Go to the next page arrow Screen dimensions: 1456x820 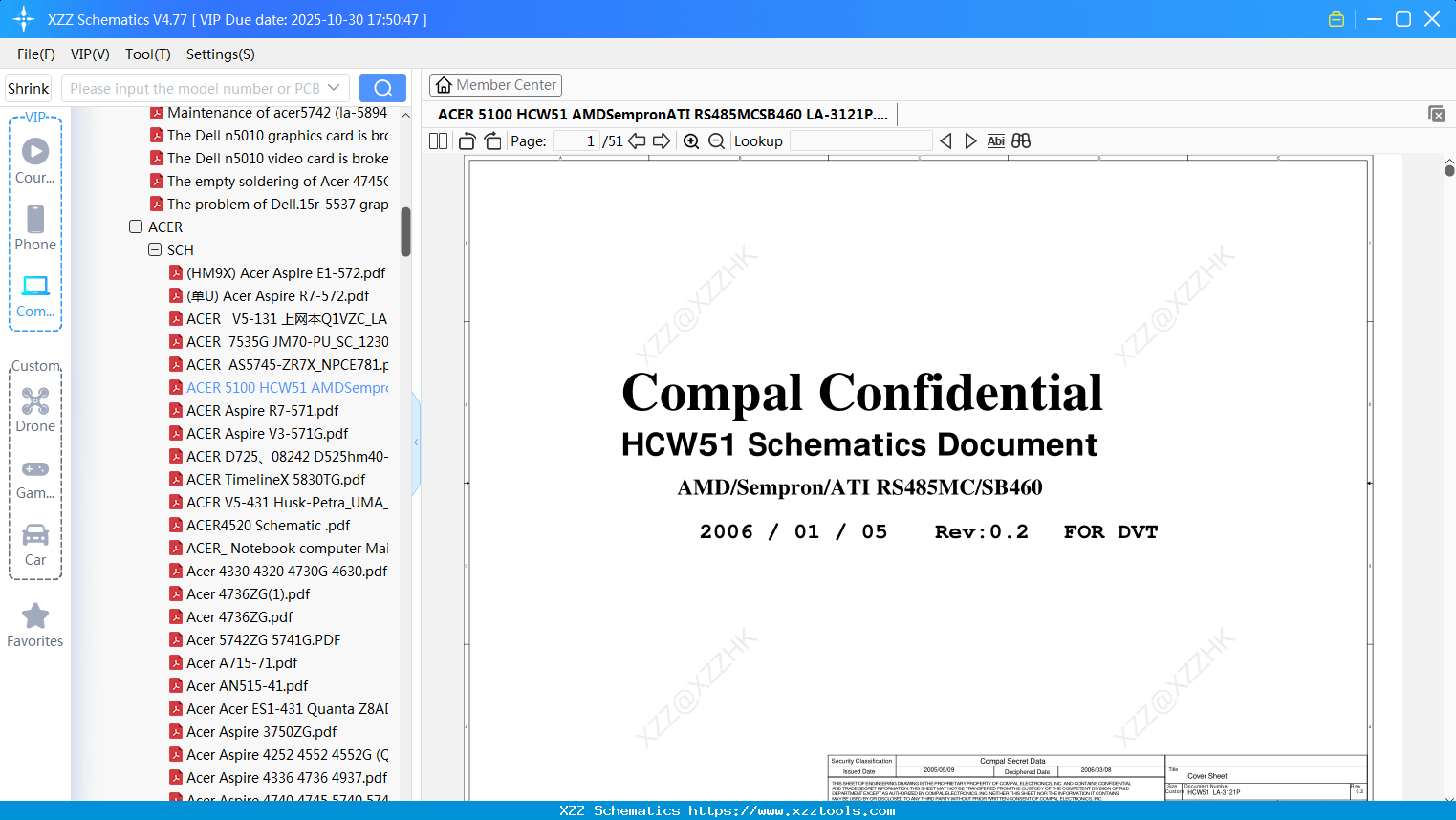click(x=662, y=141)
